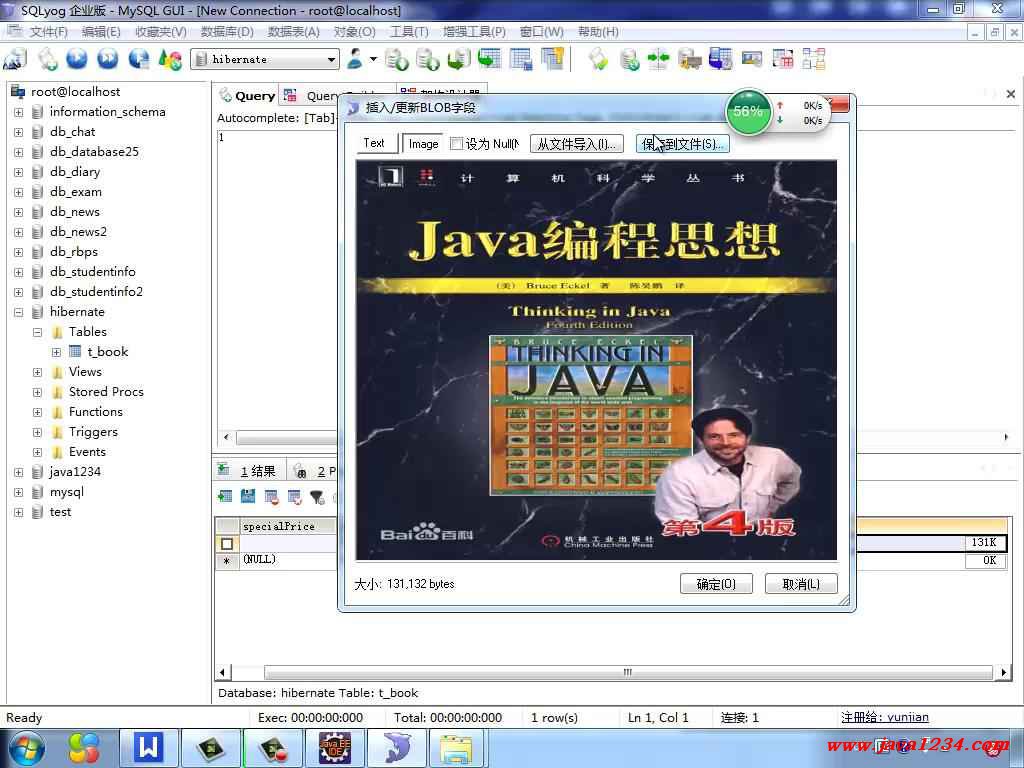Expand the java1234 database node
The height and width of the screenshot is (768, 1024).
[18, 472]
